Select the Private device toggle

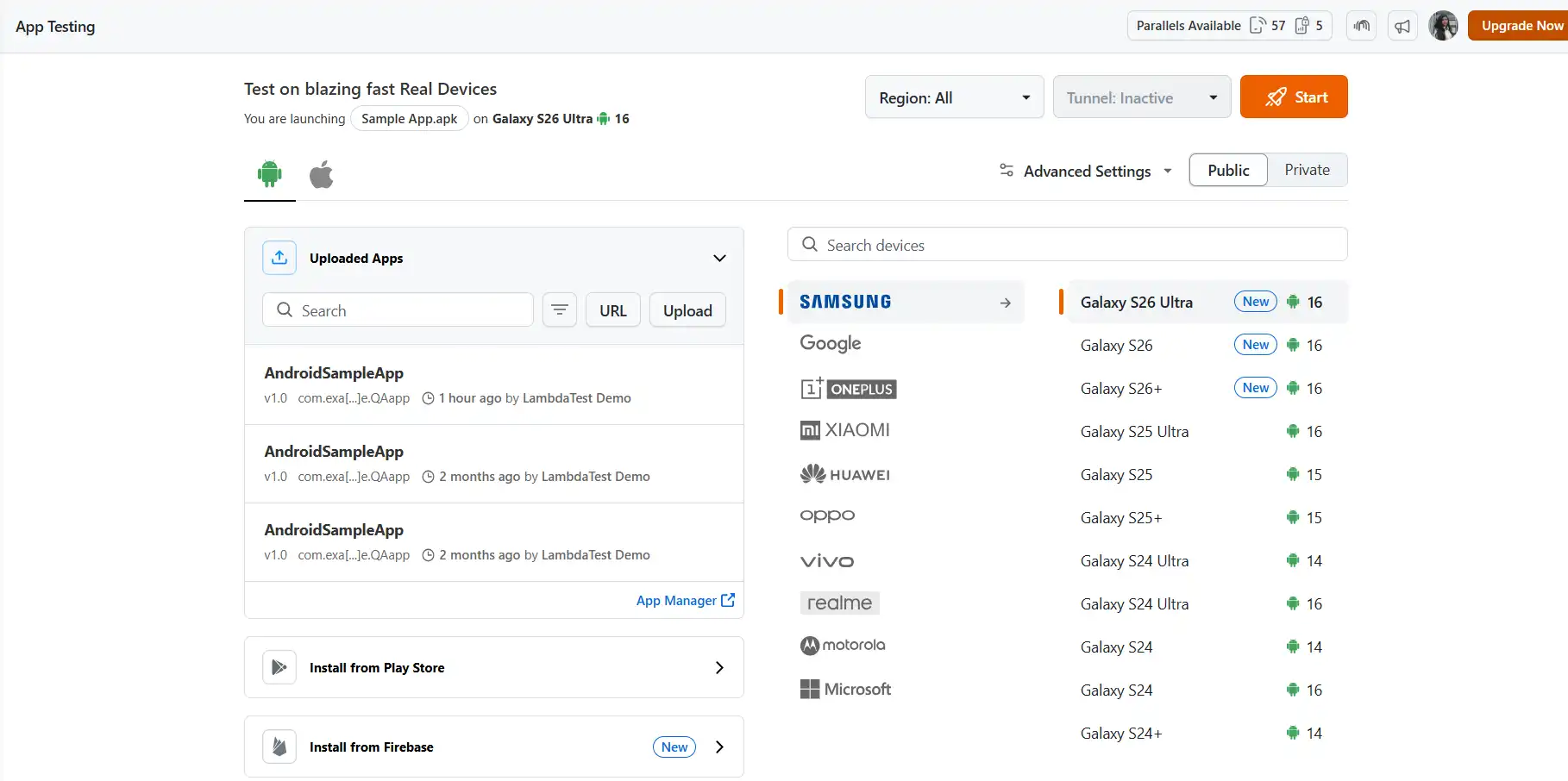coord(1307,170)
